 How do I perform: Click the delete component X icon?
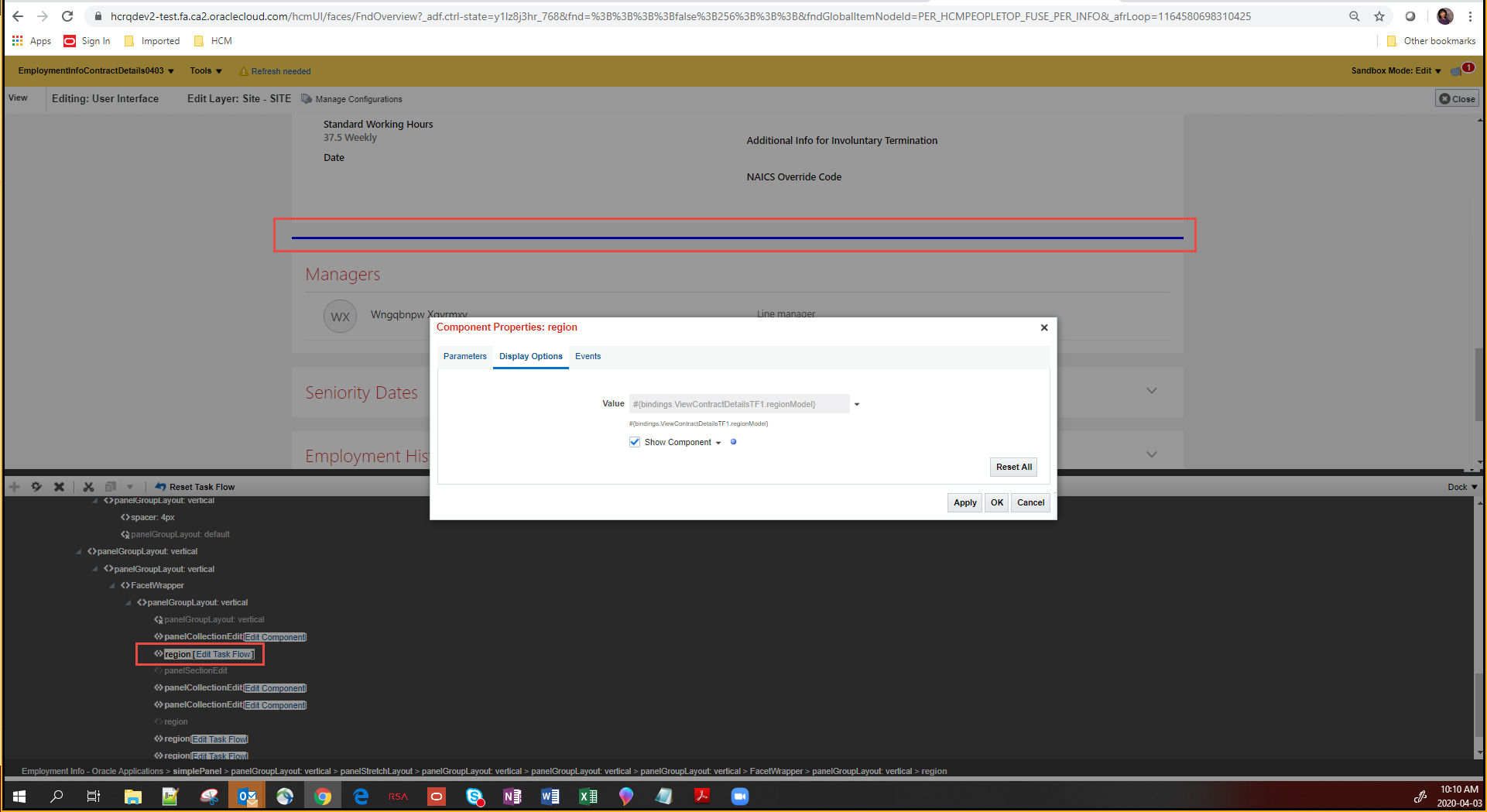click(x=59, y=487)
